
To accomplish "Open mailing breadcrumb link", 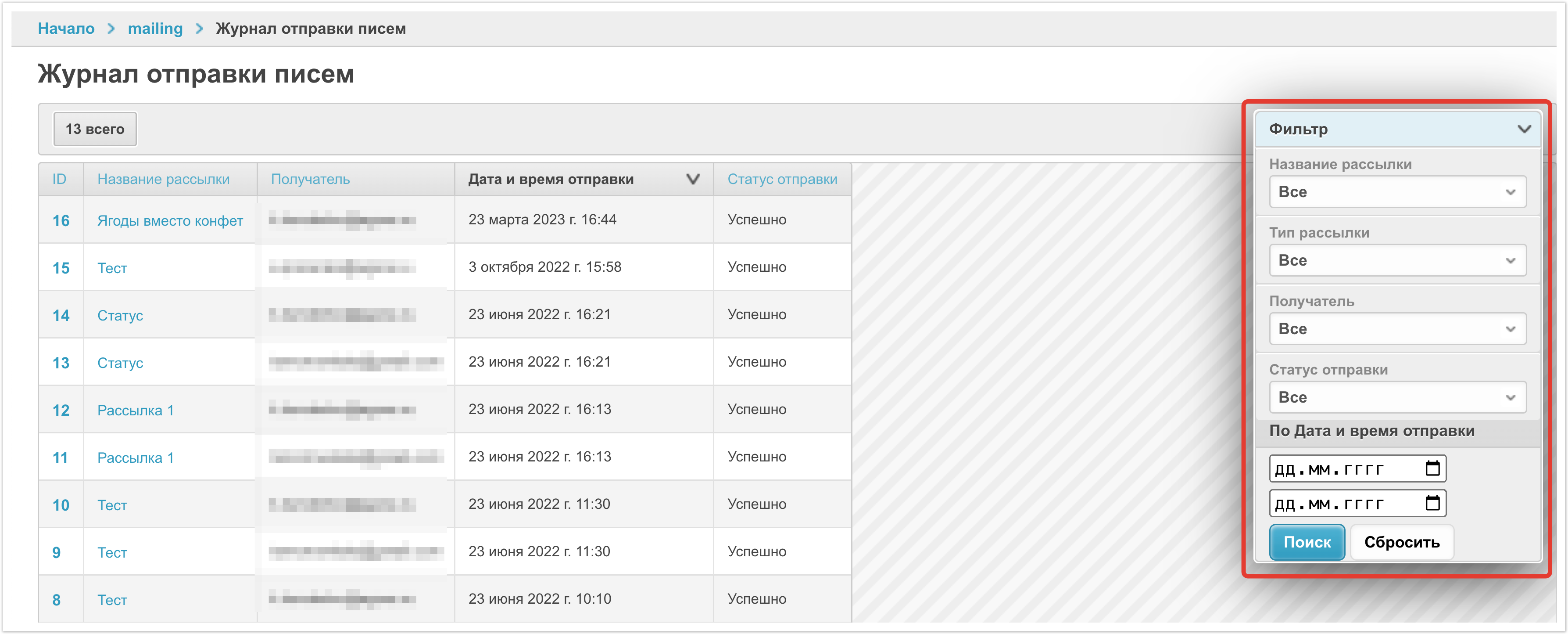I will pyautogui.click(x=154, y=29).
